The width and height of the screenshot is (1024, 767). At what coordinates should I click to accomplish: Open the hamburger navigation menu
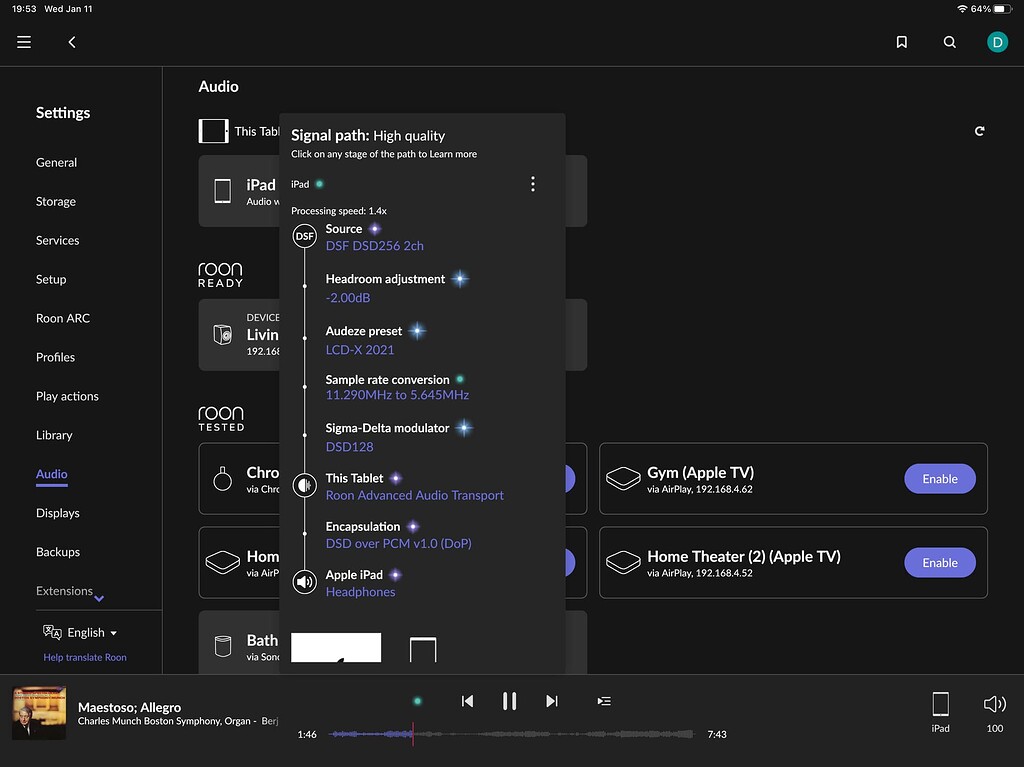pos(23,42)
